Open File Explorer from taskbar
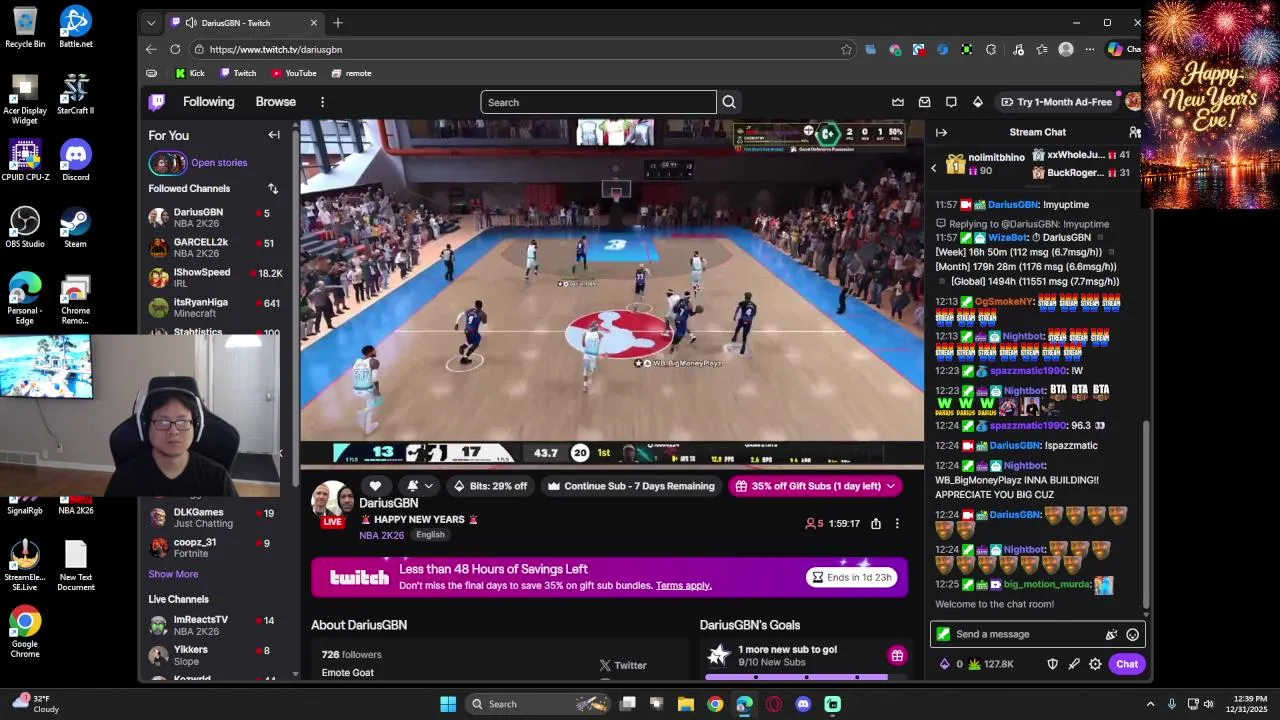This screenshot has width=1280, height=720. pos(686,704)
